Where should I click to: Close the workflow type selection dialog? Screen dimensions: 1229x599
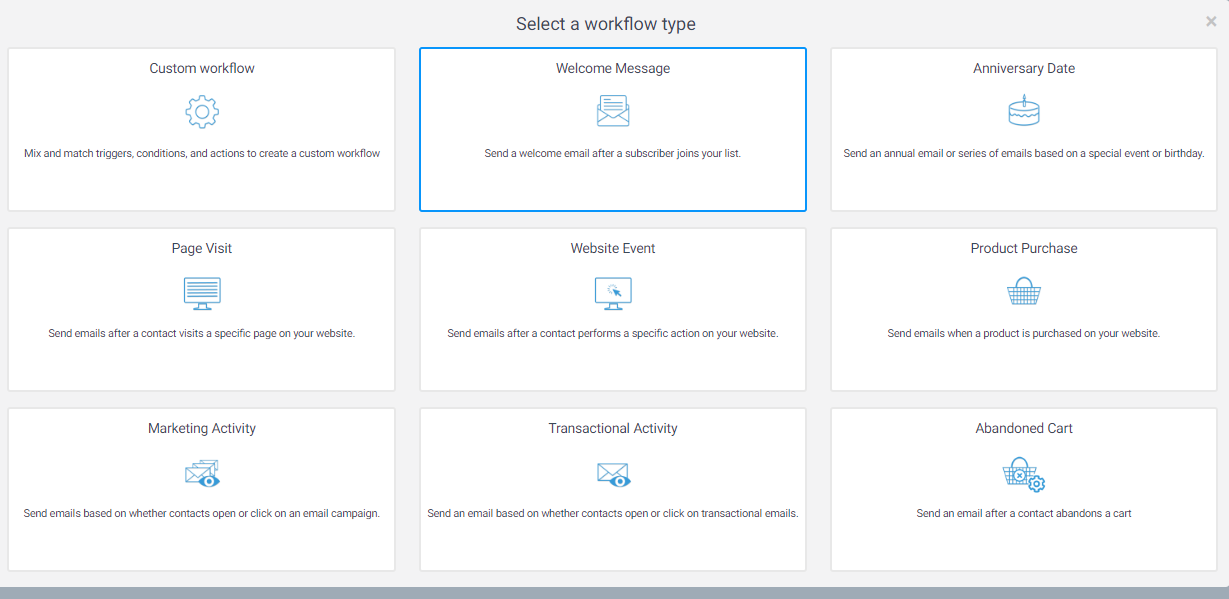[1211, 22]
